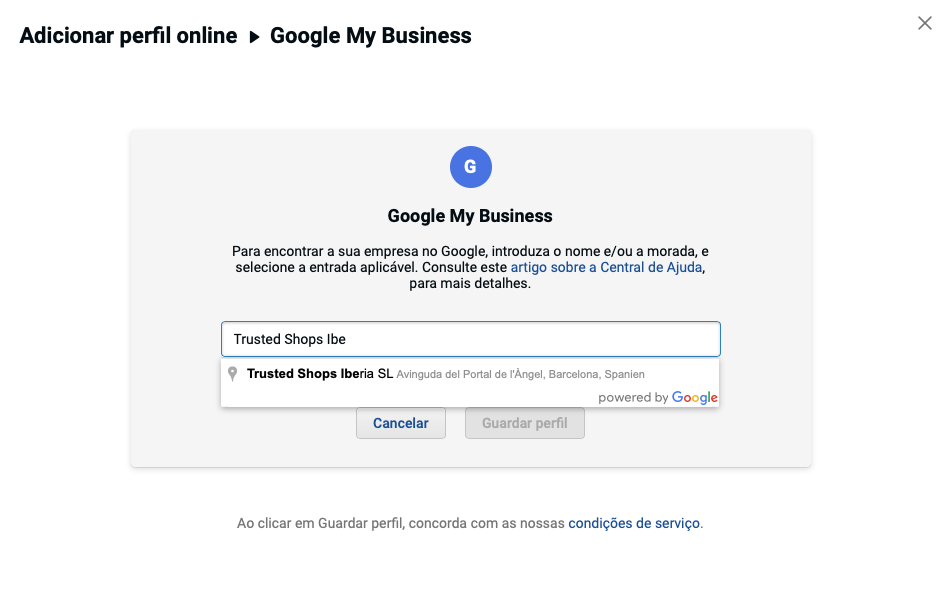Click the 'Avinguda del Portal de l'Àngel' address text
Viewport: 945px width, 603px height.
[x=520, y=374]
